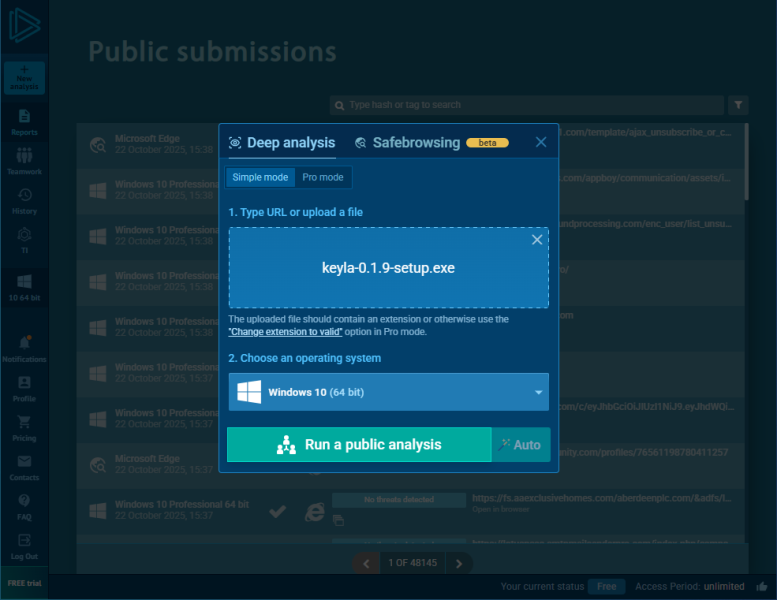Click the Log Out icon
The height and width of the screenshot is (600, 777).
[x=24, y=545]
